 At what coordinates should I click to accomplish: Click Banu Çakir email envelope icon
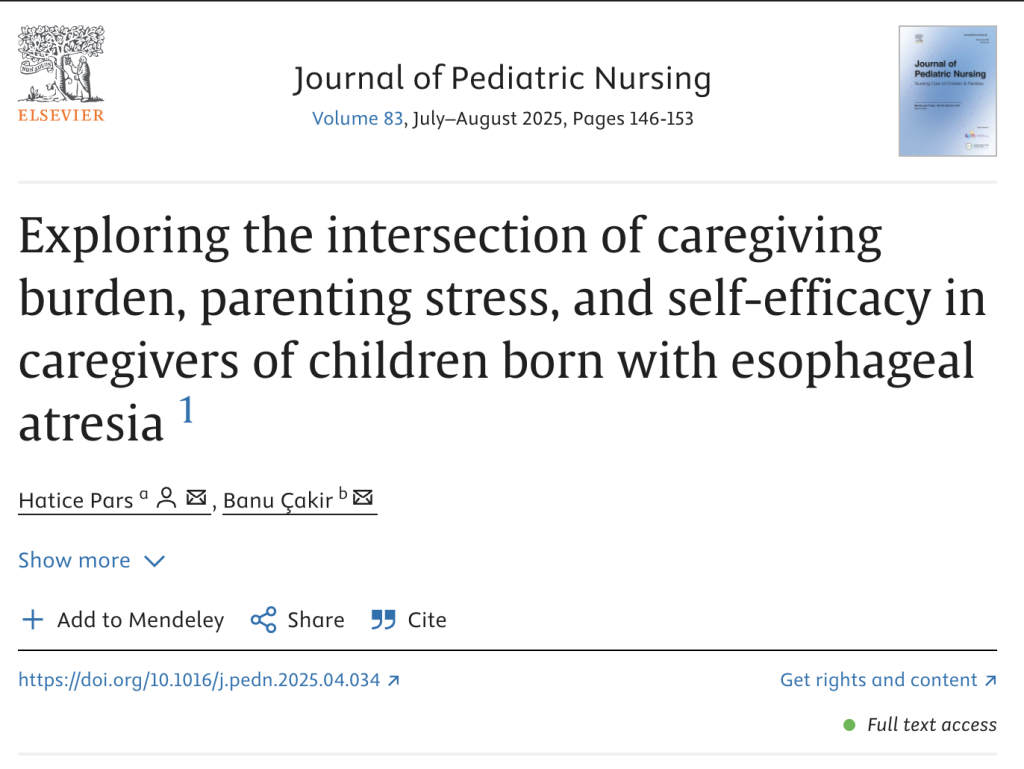click(363, 497)
